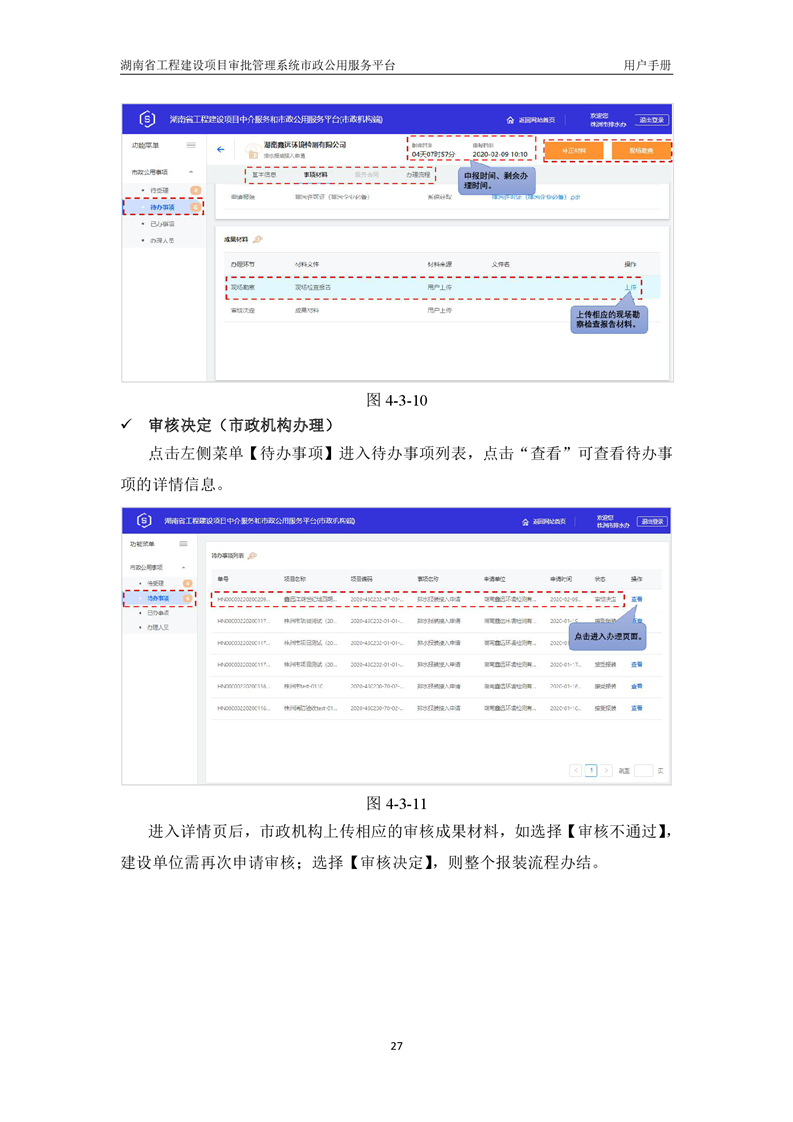Click the 04天07时57分 remaining time value
The width and height of the screenshot is (793, 1122).
pos(434,155)
